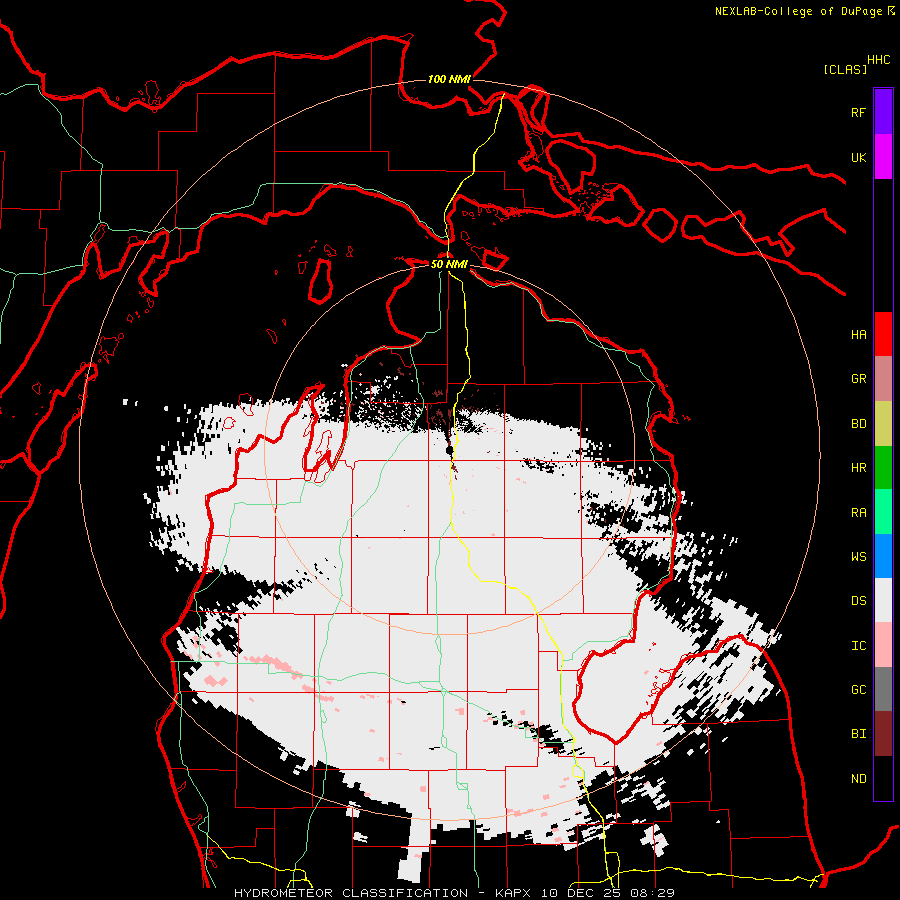The width and height of the screenshot is (900, 900).
Task: Click the DS legend label
Action: [858, 601]
